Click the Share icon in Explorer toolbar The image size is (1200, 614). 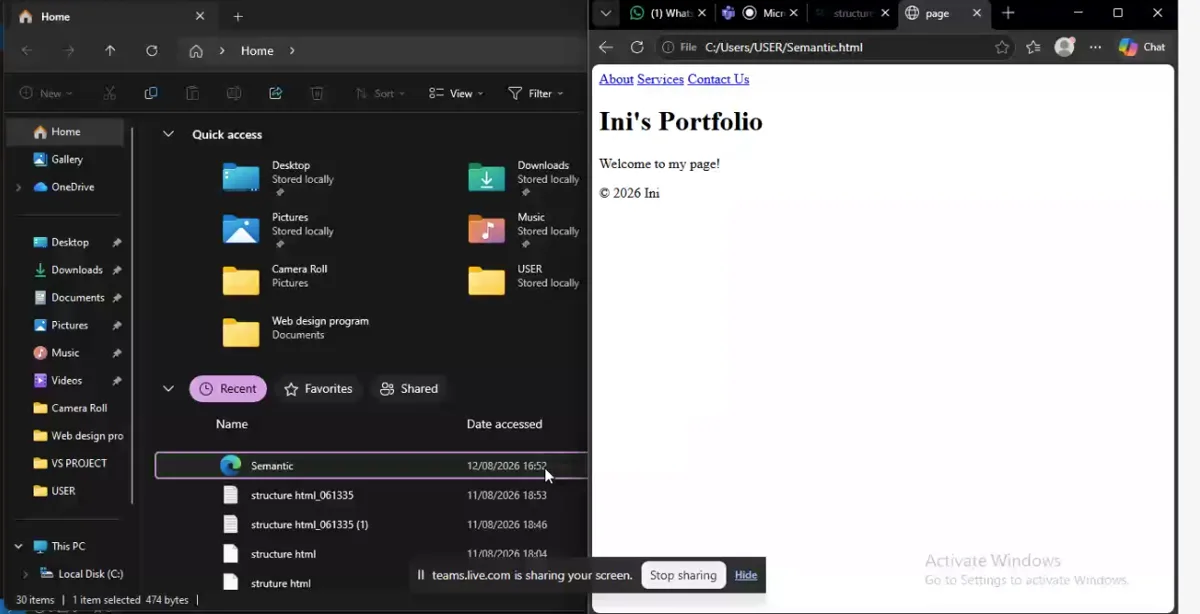(x=276, y=93)
